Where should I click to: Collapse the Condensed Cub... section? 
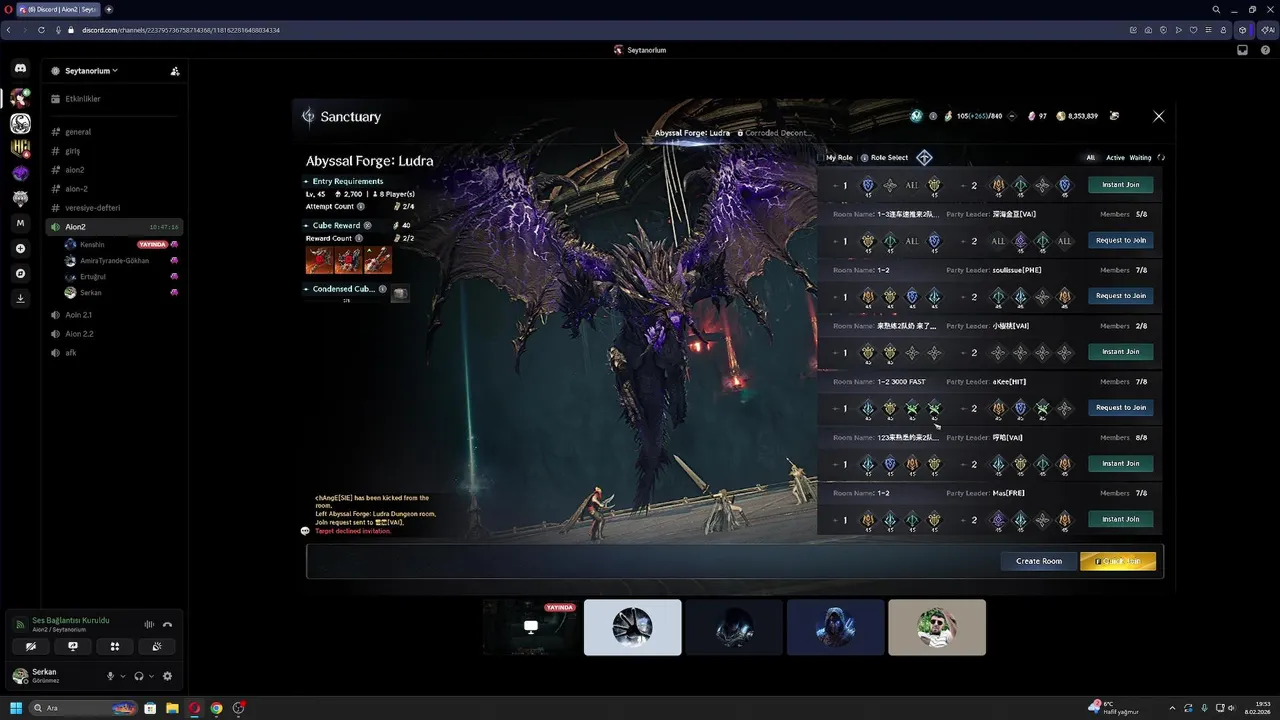(x=306, y=289)
